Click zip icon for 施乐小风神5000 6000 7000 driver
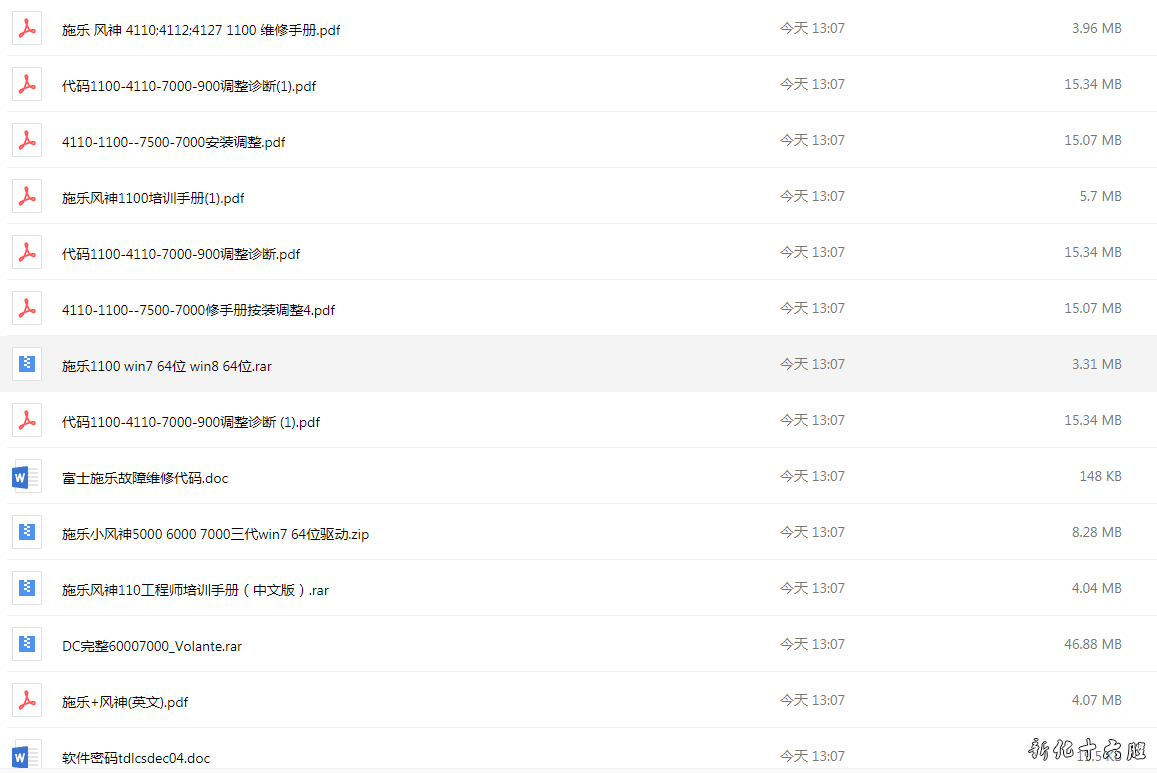This screenshot has height=773, width=1157. click(x=27, y=533)
